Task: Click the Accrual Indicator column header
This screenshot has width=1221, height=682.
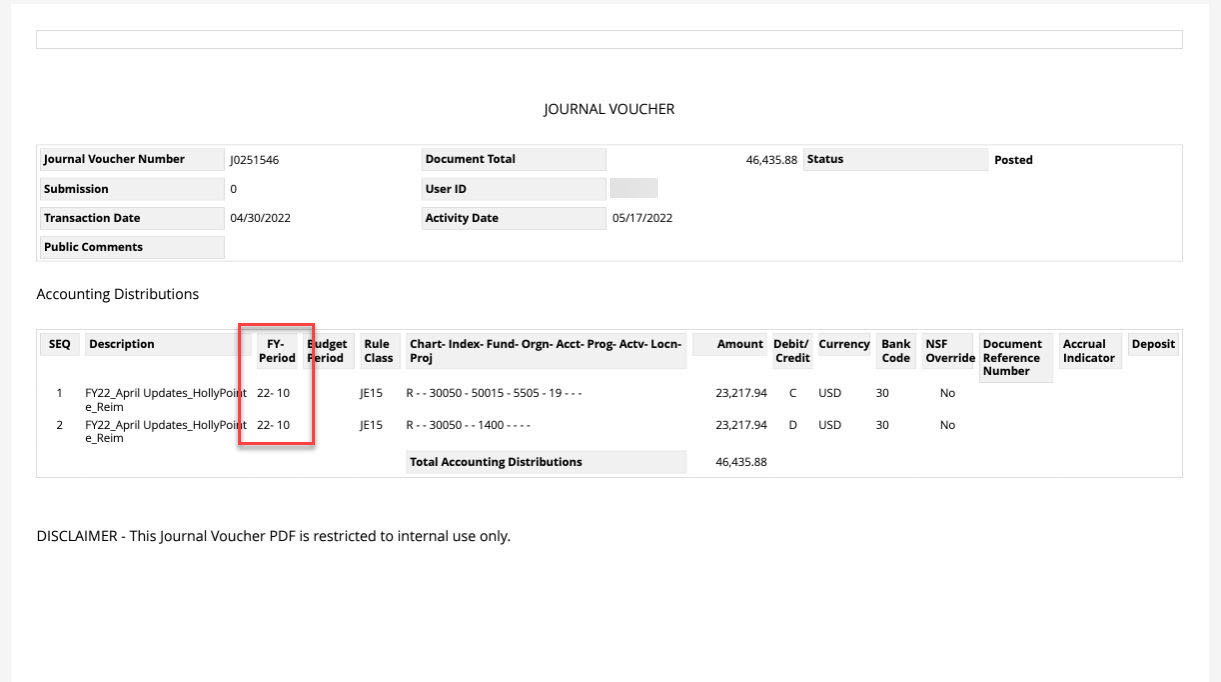Action: tap(1088, 351)
